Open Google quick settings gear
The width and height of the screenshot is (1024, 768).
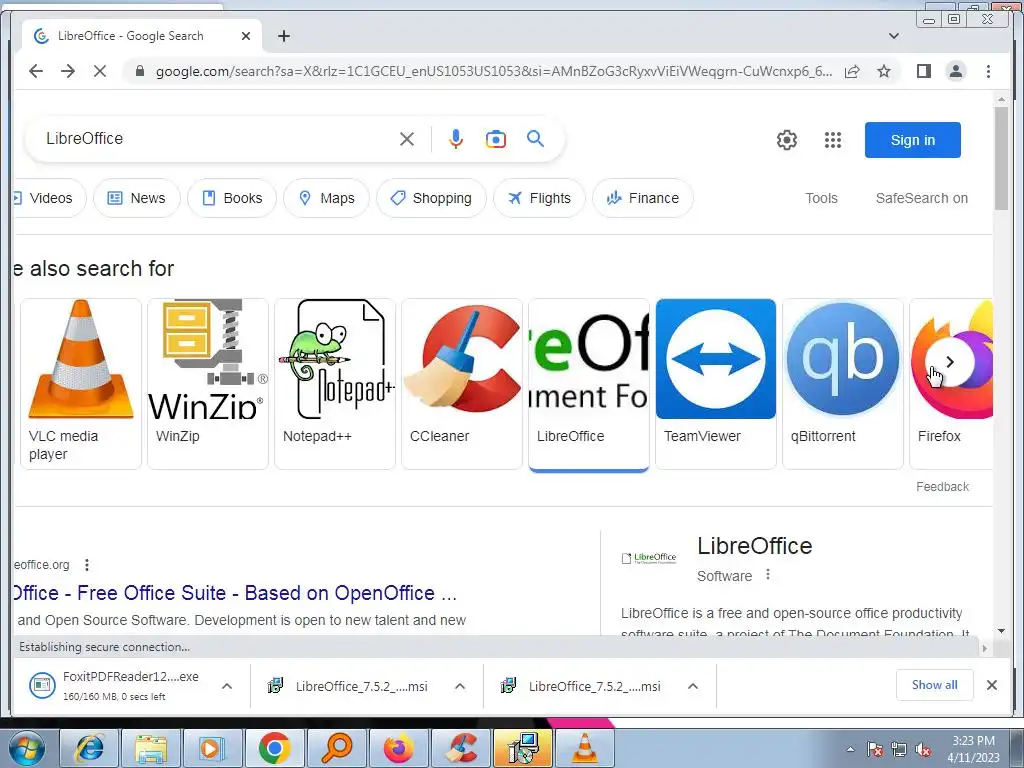(x=787, y=140)
